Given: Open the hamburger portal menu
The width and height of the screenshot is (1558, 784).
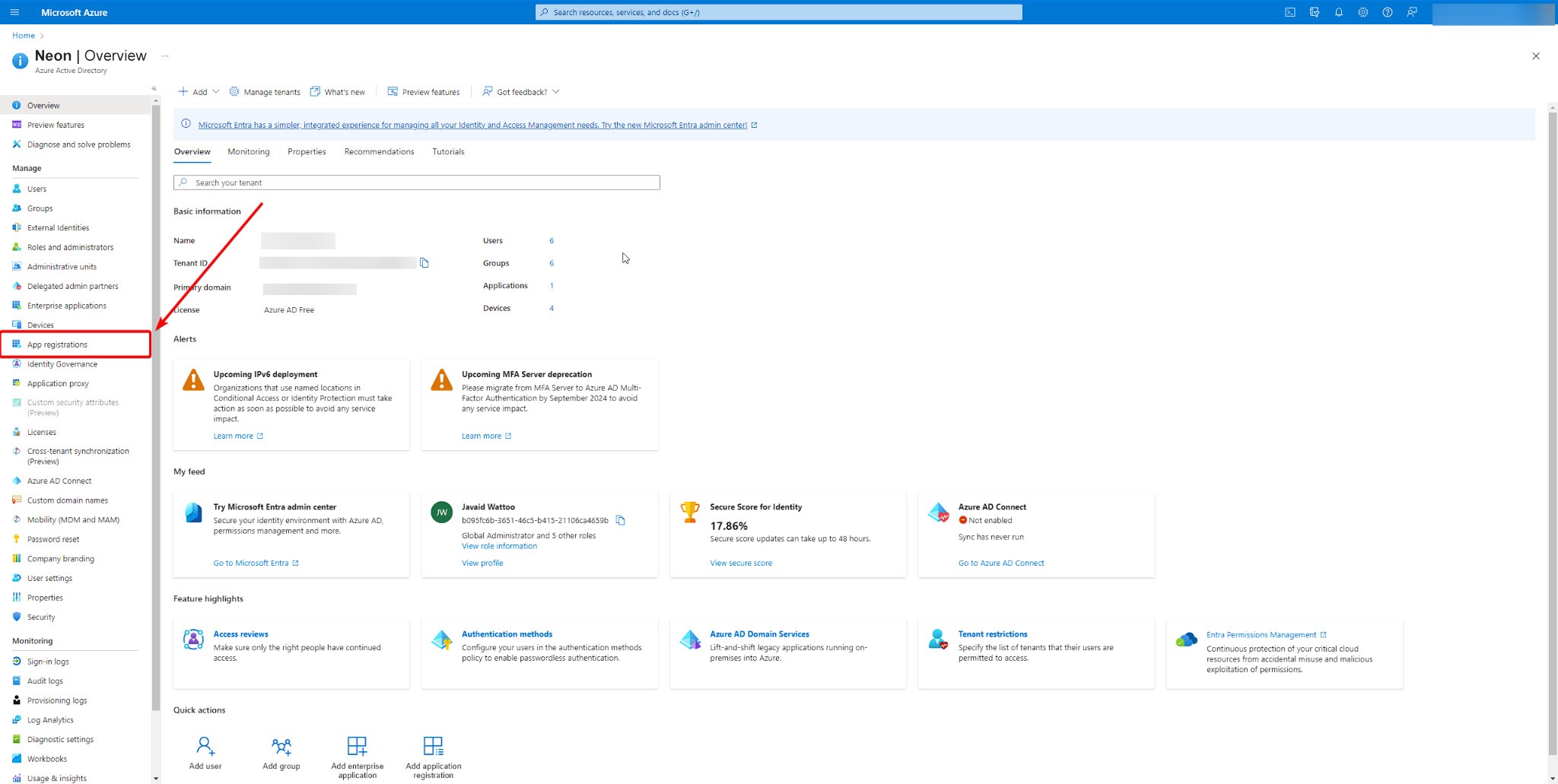Looking at the screenshot, I should 14,12.
